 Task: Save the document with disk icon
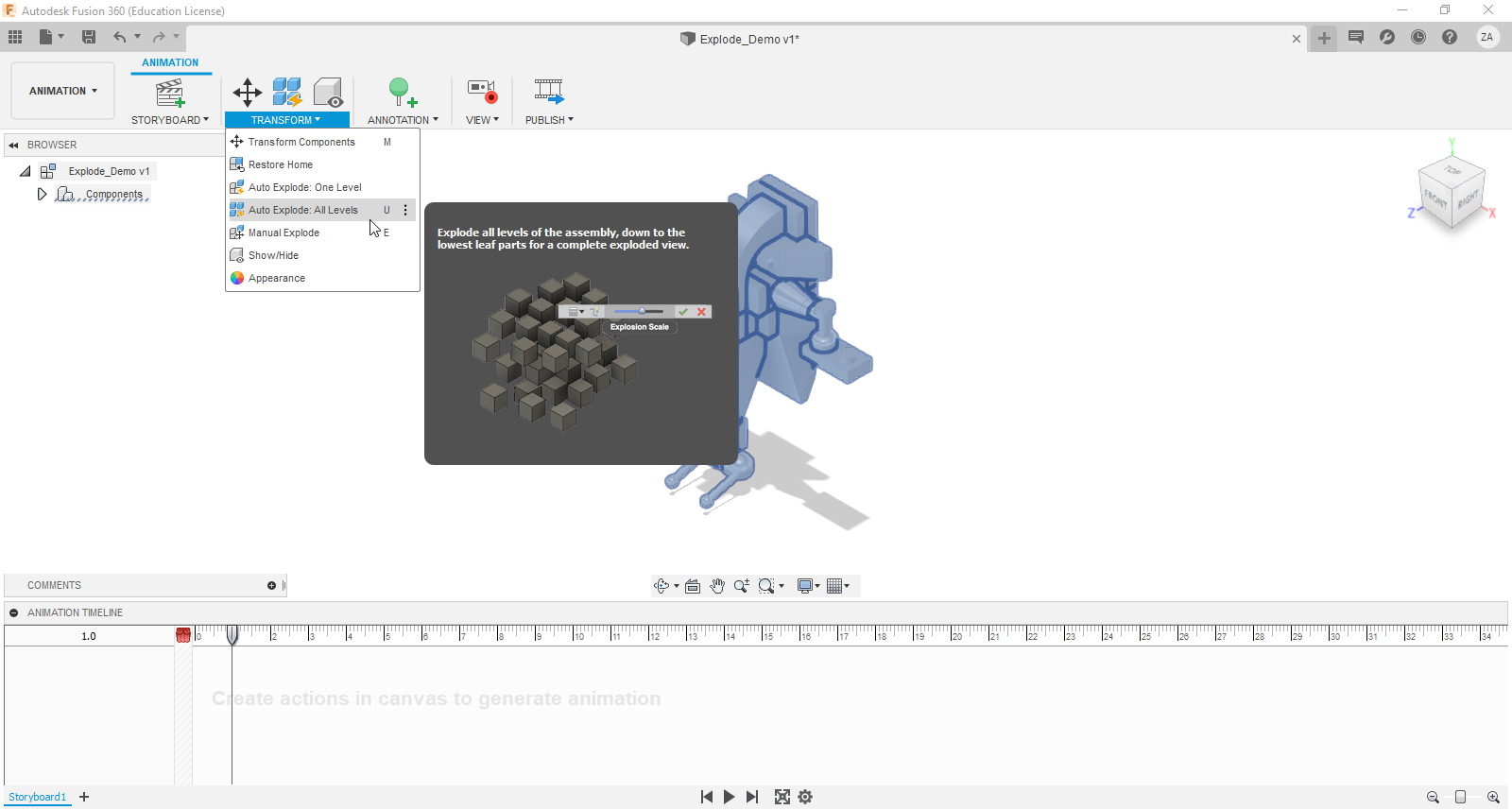tap(89, 37)
